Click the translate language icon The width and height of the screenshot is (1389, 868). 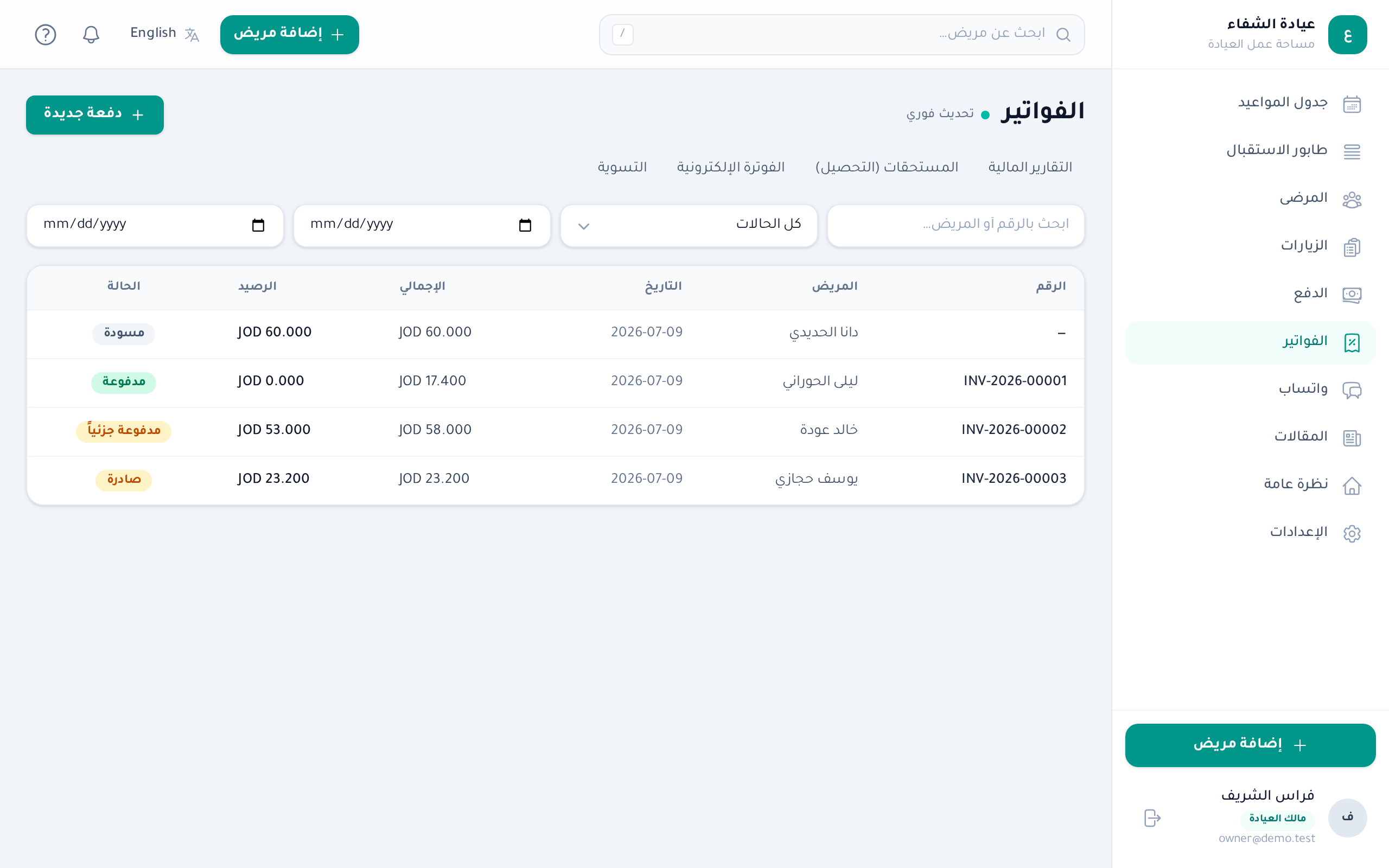click(x=192, y=34)
